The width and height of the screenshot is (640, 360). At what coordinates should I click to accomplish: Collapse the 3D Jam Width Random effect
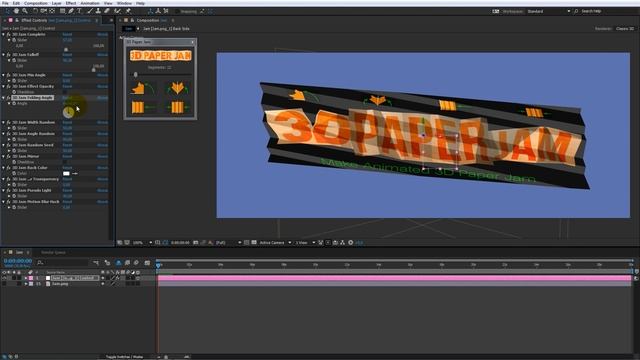click(4, 122)
